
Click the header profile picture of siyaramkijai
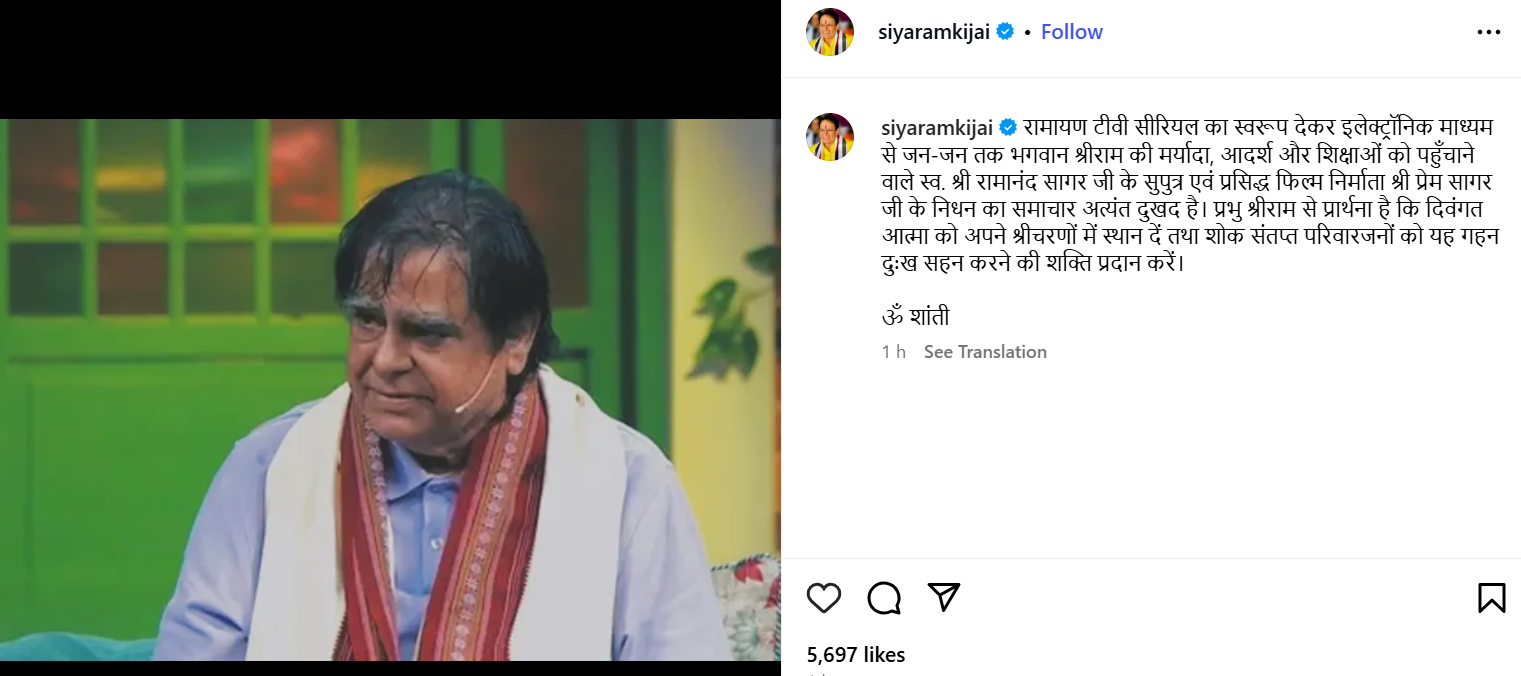830,32
